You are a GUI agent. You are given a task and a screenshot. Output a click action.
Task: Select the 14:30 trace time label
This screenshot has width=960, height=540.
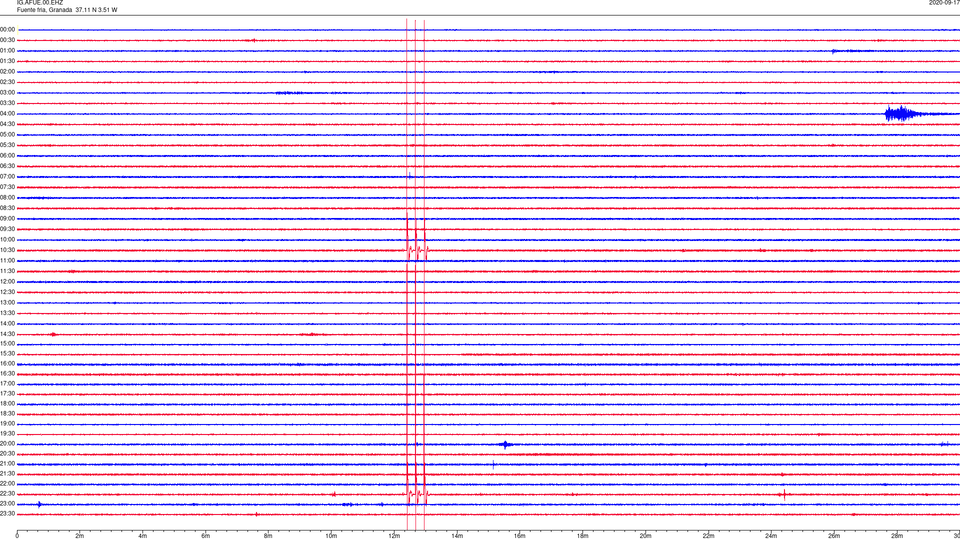coord(7,334)
